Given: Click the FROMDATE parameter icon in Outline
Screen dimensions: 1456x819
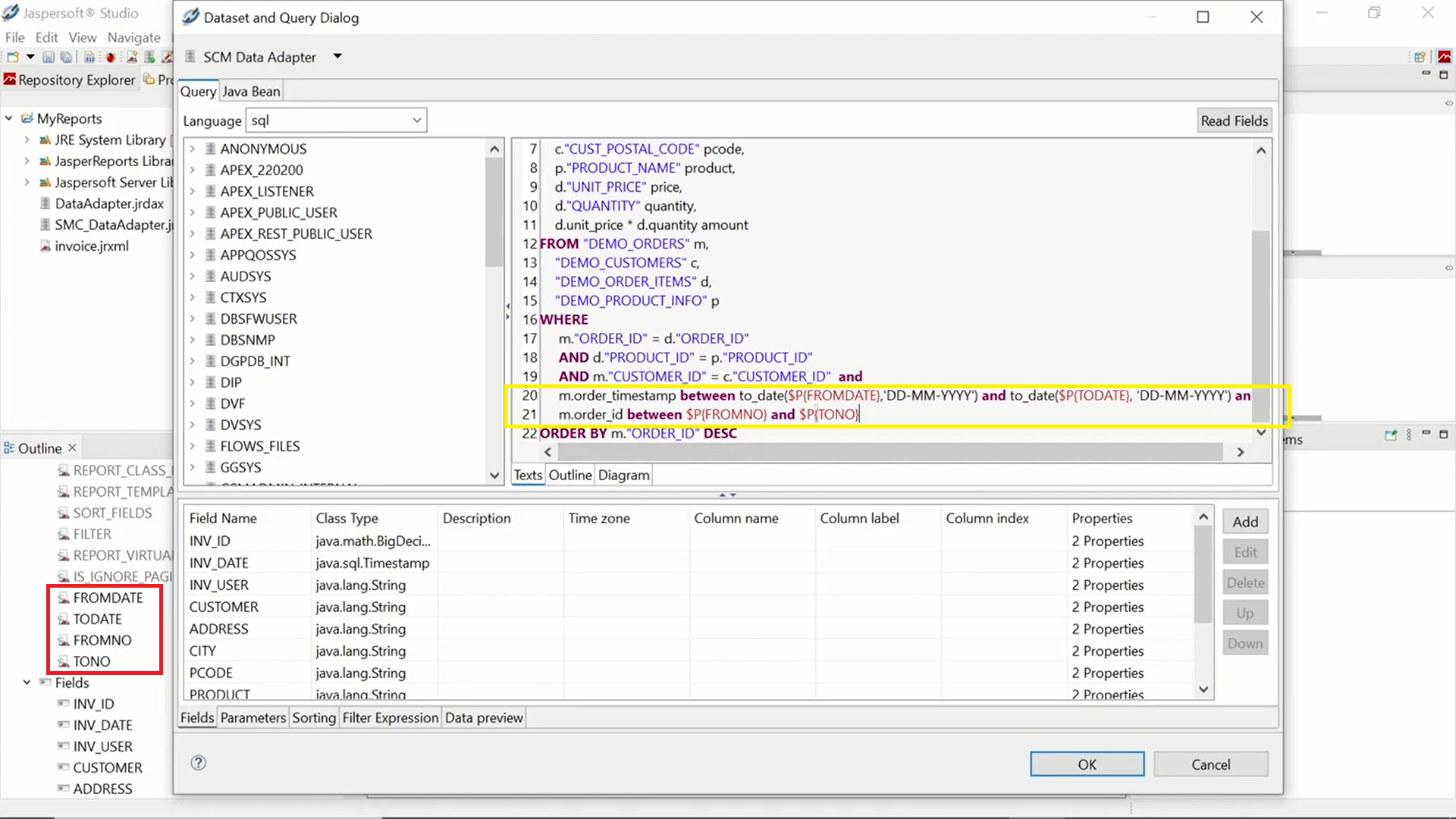Looking at the screenshot, I should (x=64, y=598).
